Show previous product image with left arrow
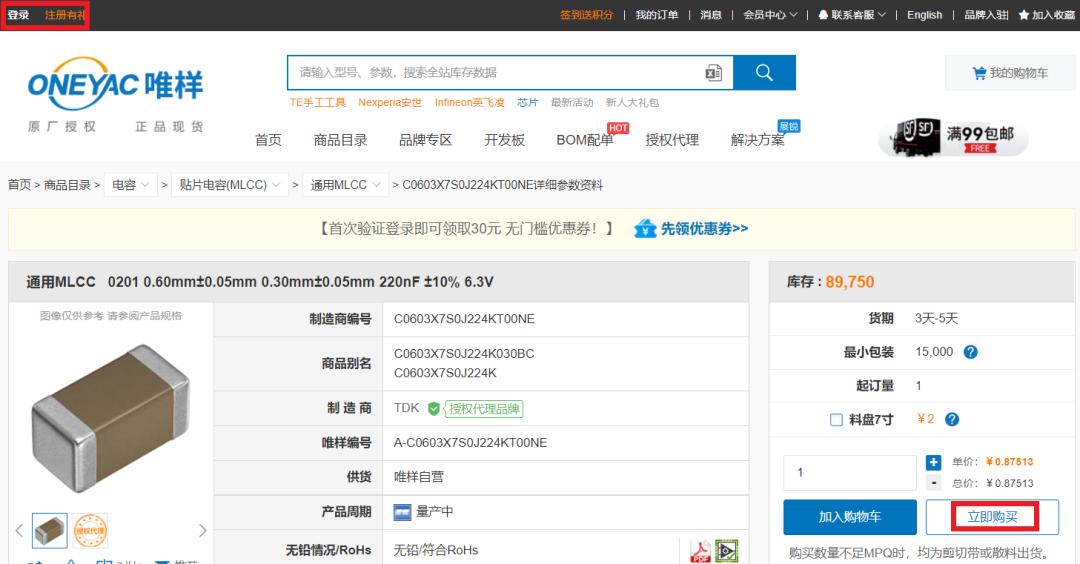The image size is (1080, 564). [x=19, y=530]
